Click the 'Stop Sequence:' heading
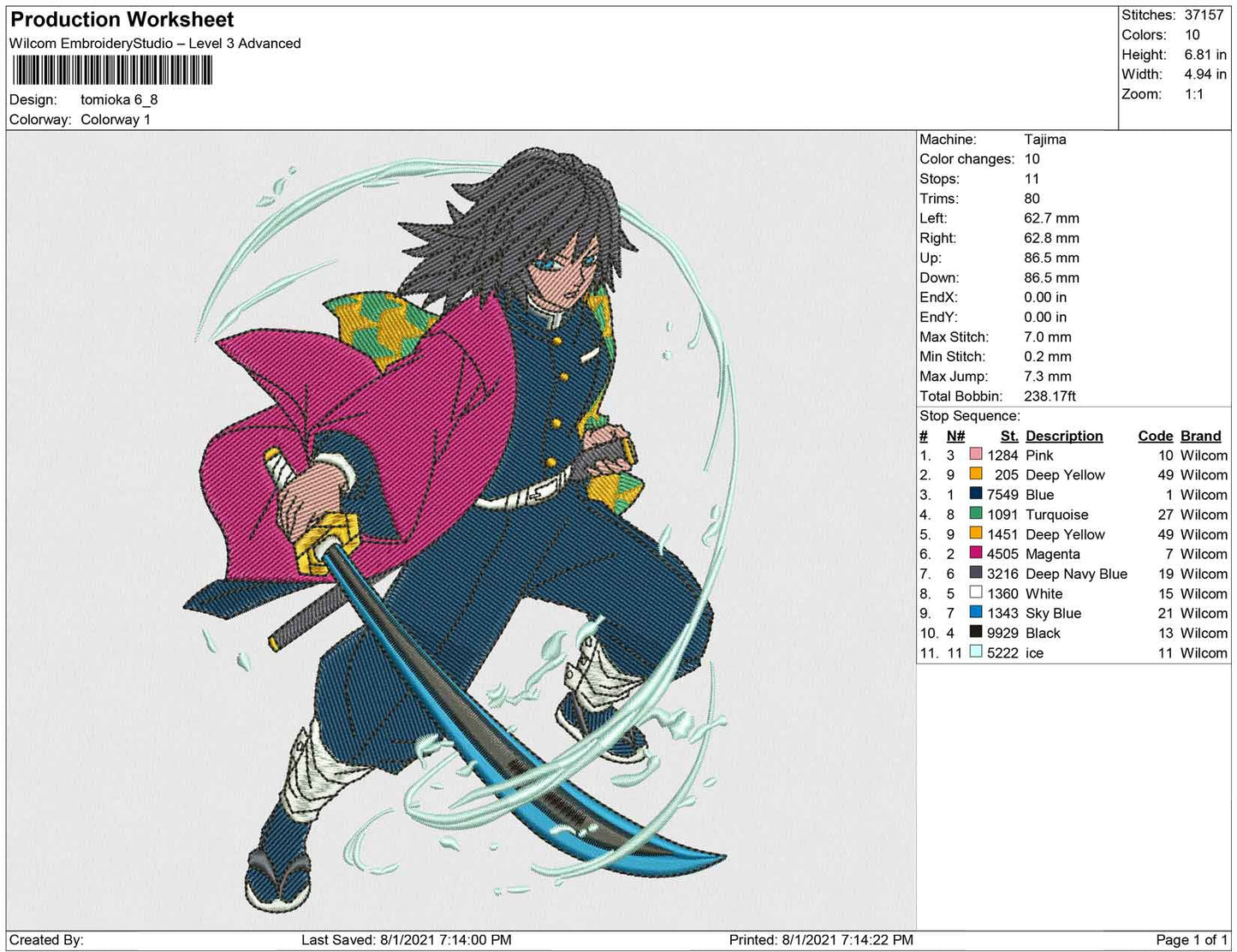Viewport: 1237px width, 952px height. tap(970, 416)
